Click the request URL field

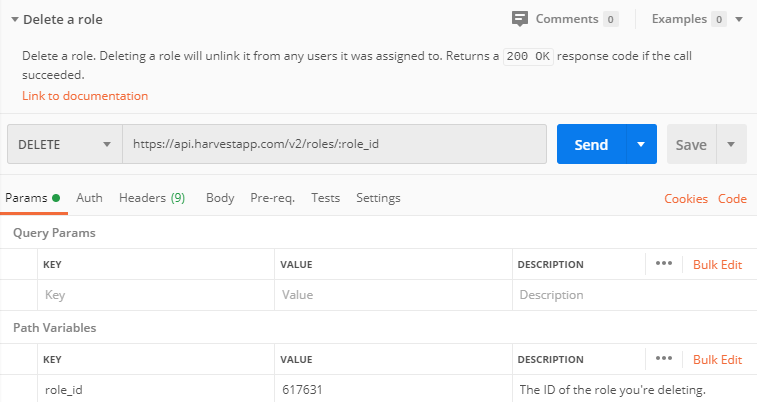pos(335,144)
